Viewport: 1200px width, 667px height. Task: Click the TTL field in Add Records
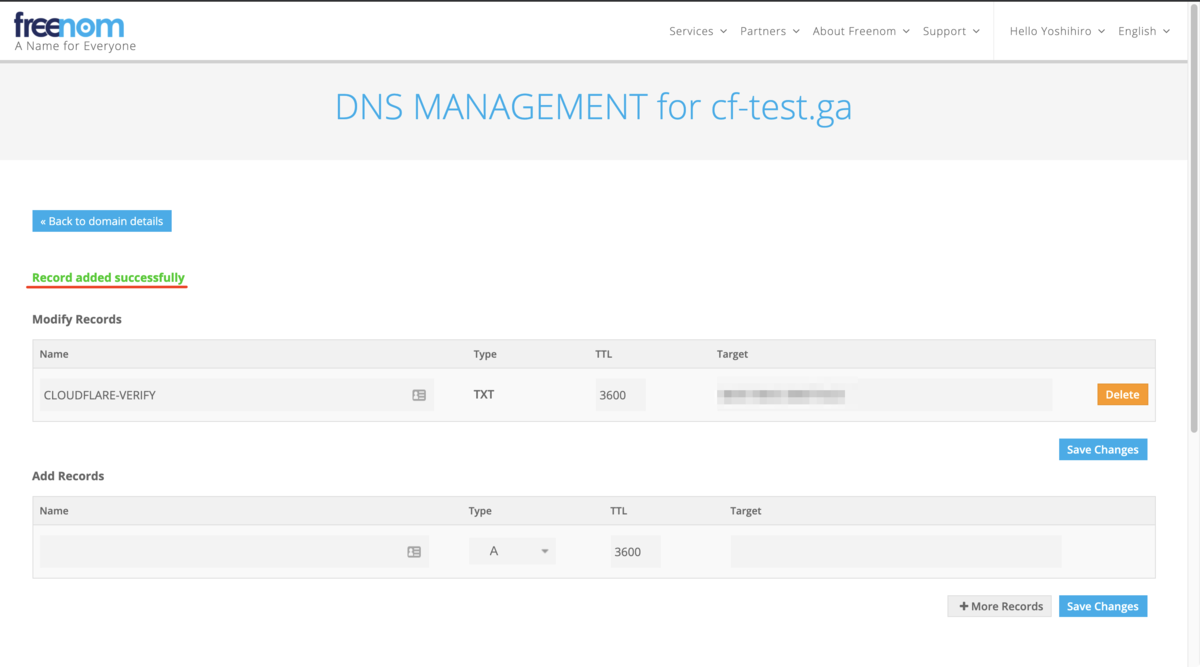tap(635, 551)
